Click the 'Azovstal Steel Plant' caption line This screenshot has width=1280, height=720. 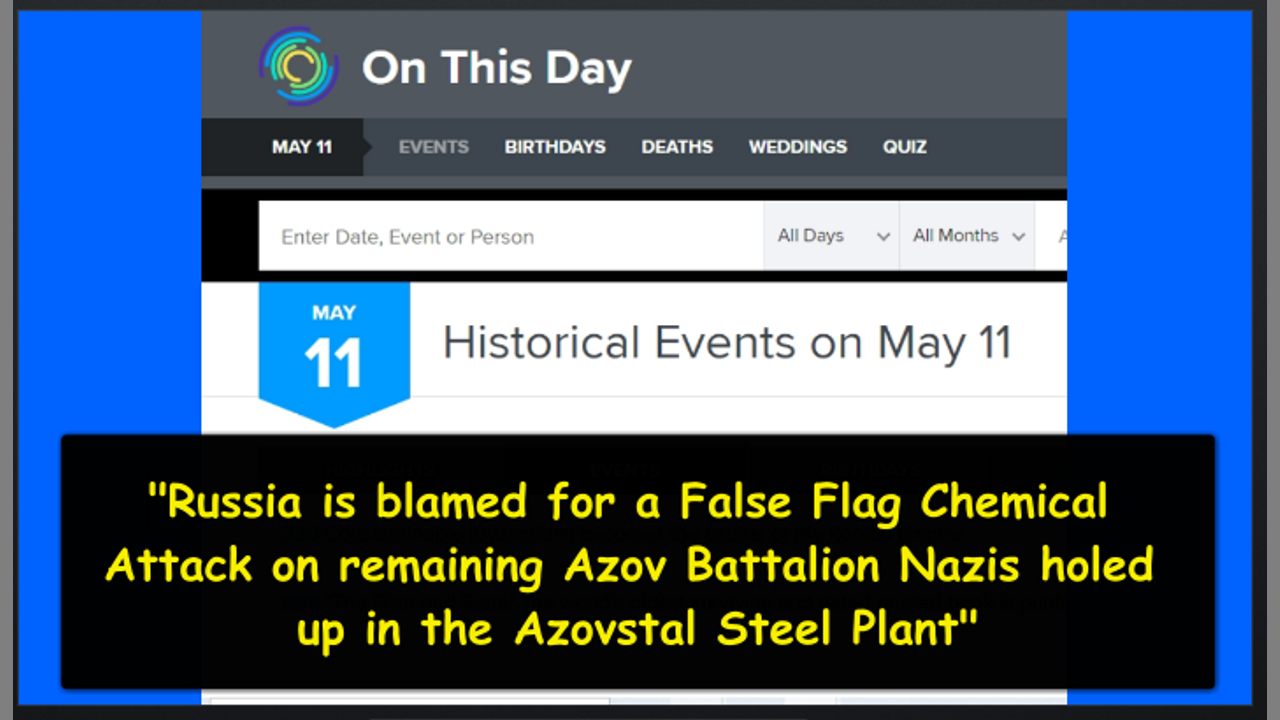point(636,629)
